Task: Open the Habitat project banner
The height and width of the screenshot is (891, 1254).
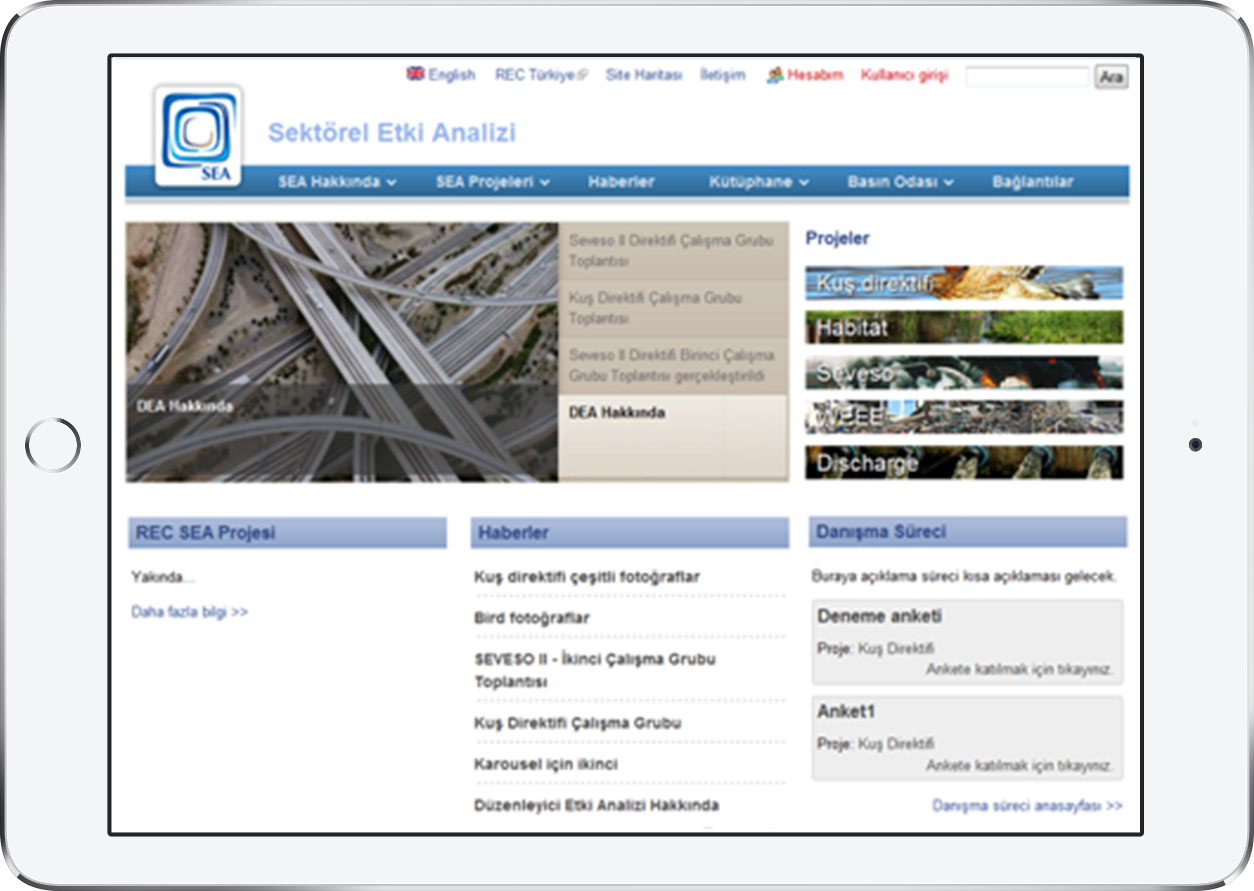Action: click(x=964, y=327)
